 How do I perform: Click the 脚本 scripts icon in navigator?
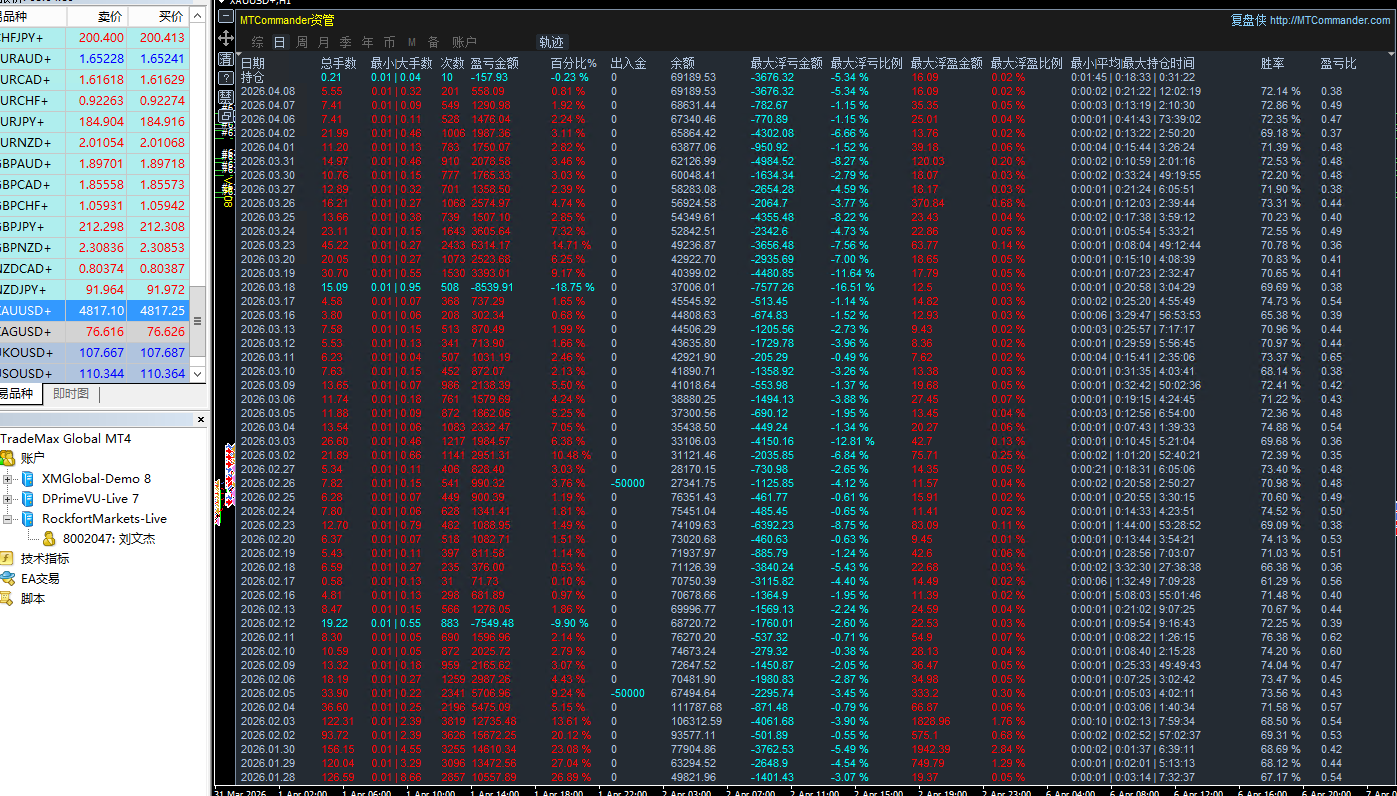coord(8,599)
